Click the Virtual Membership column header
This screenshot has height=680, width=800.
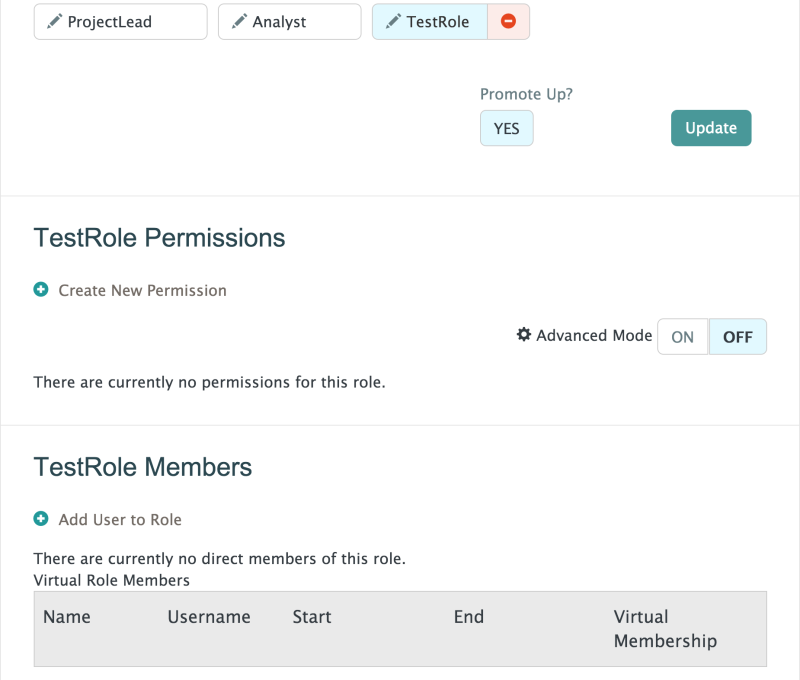coord(665,629)
